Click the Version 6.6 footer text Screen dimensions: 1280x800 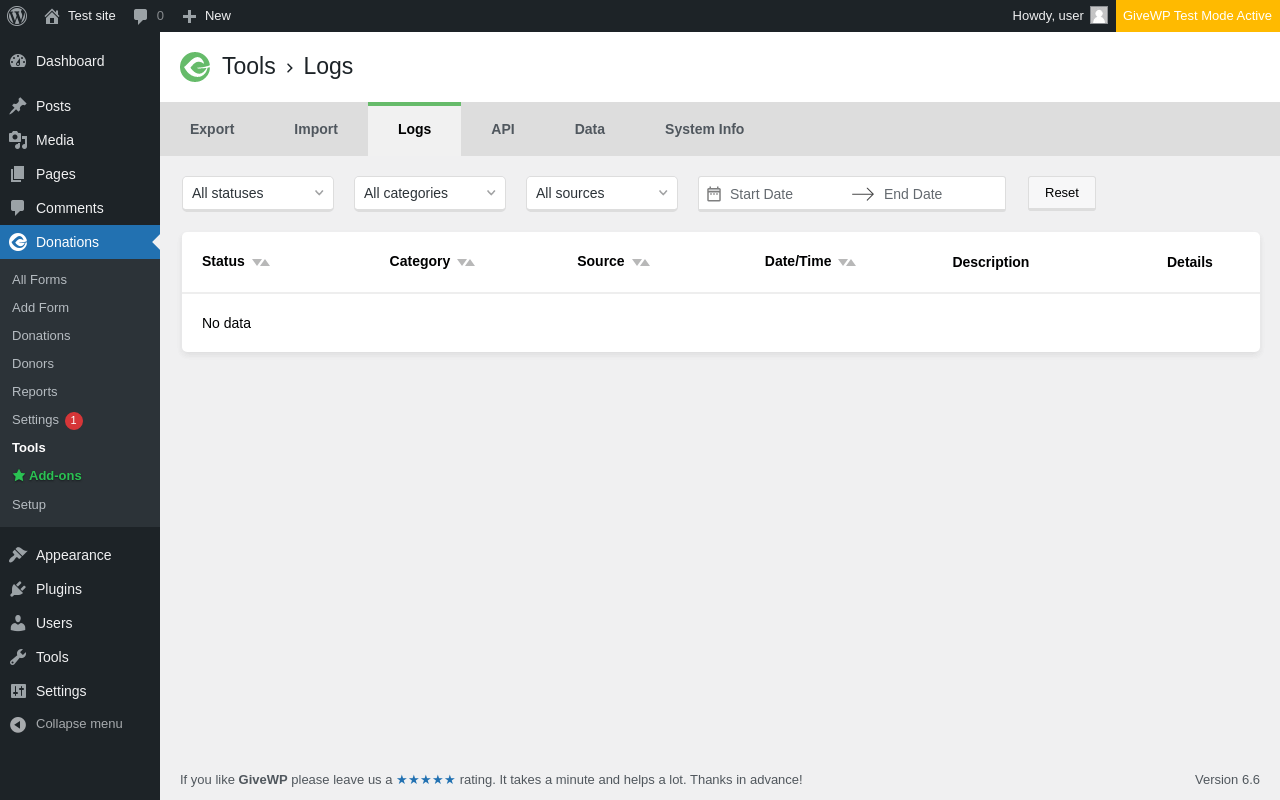[x=1227, y=779]
